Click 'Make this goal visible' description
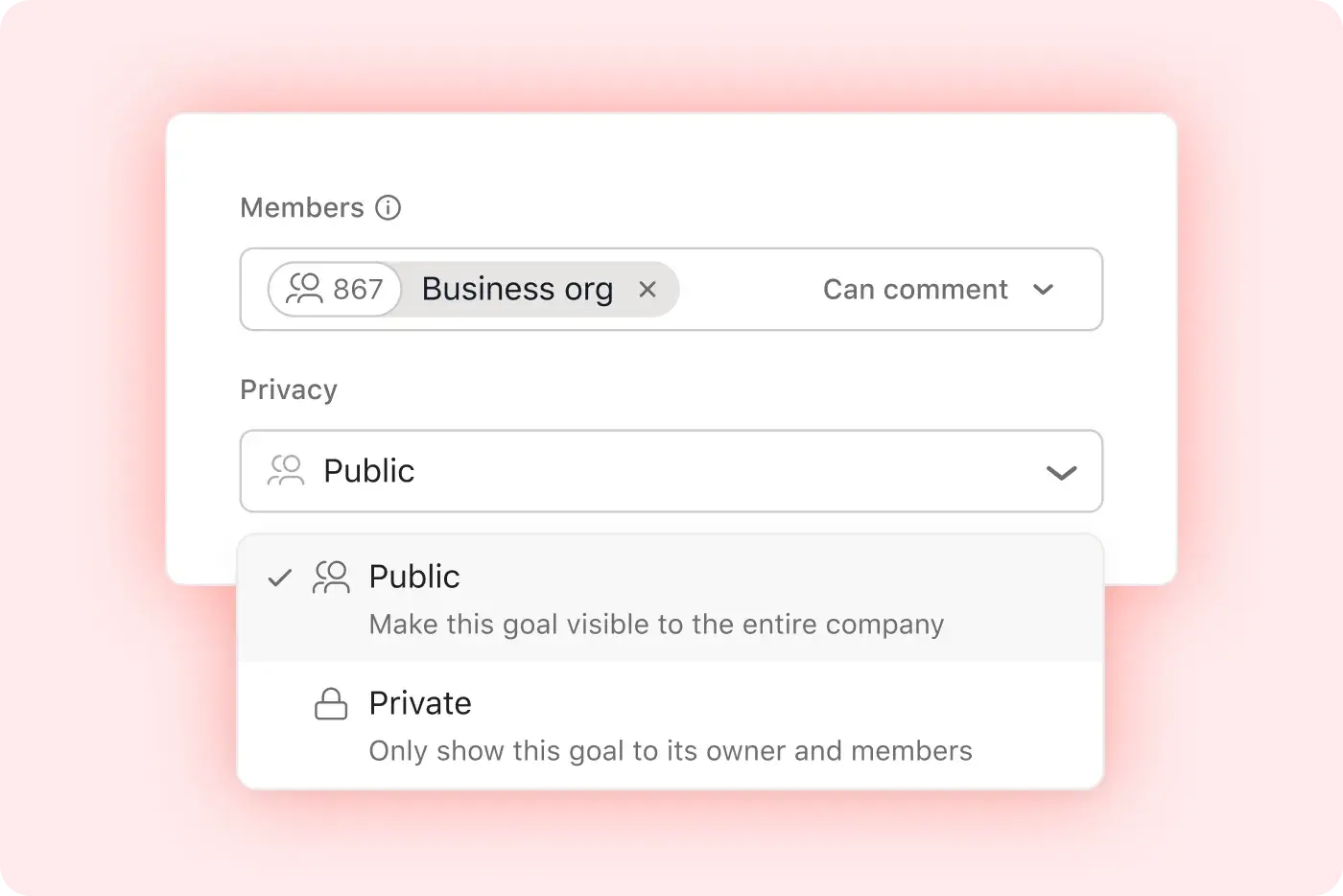The height and width of the screenshot is (896, 1343). (x=656, y=625)
